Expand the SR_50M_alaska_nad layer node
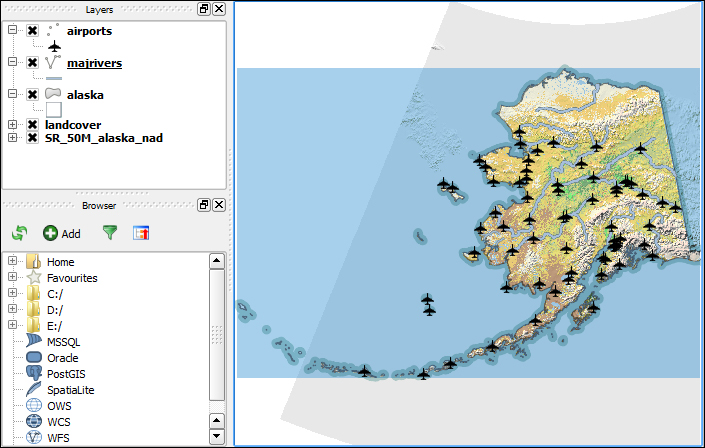 [12, 137]
